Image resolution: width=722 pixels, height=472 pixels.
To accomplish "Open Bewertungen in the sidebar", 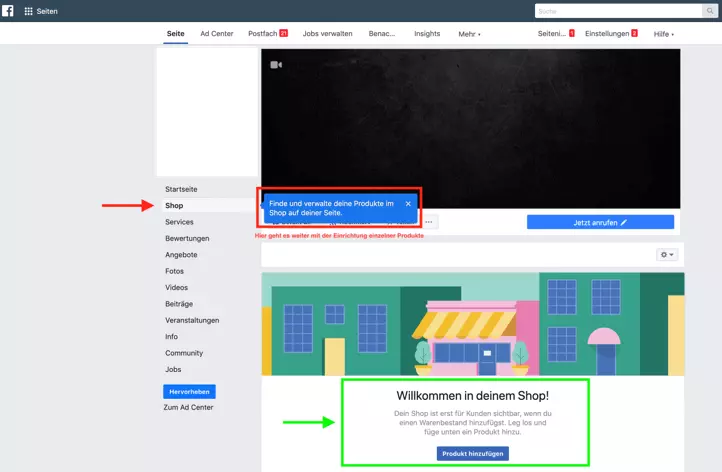I will pos(187,239).
